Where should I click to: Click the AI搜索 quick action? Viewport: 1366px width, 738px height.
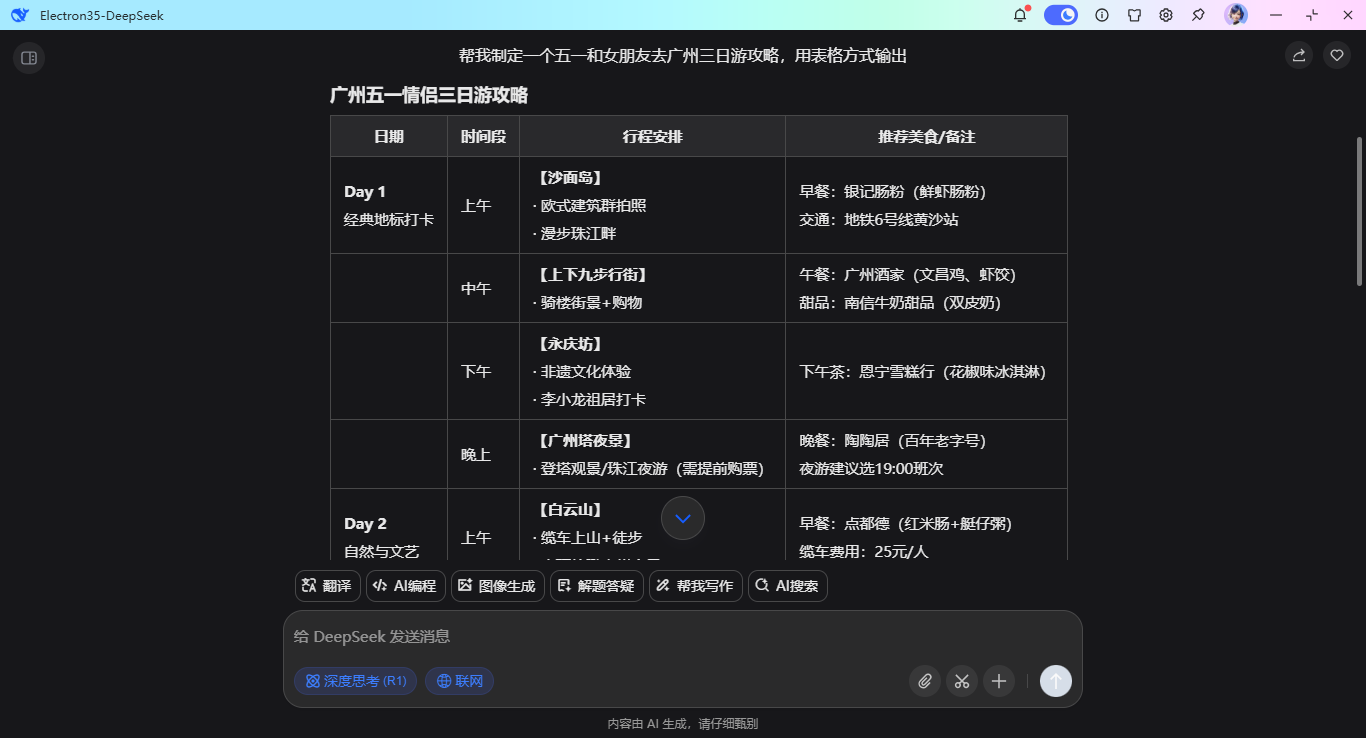coord(787,585)
